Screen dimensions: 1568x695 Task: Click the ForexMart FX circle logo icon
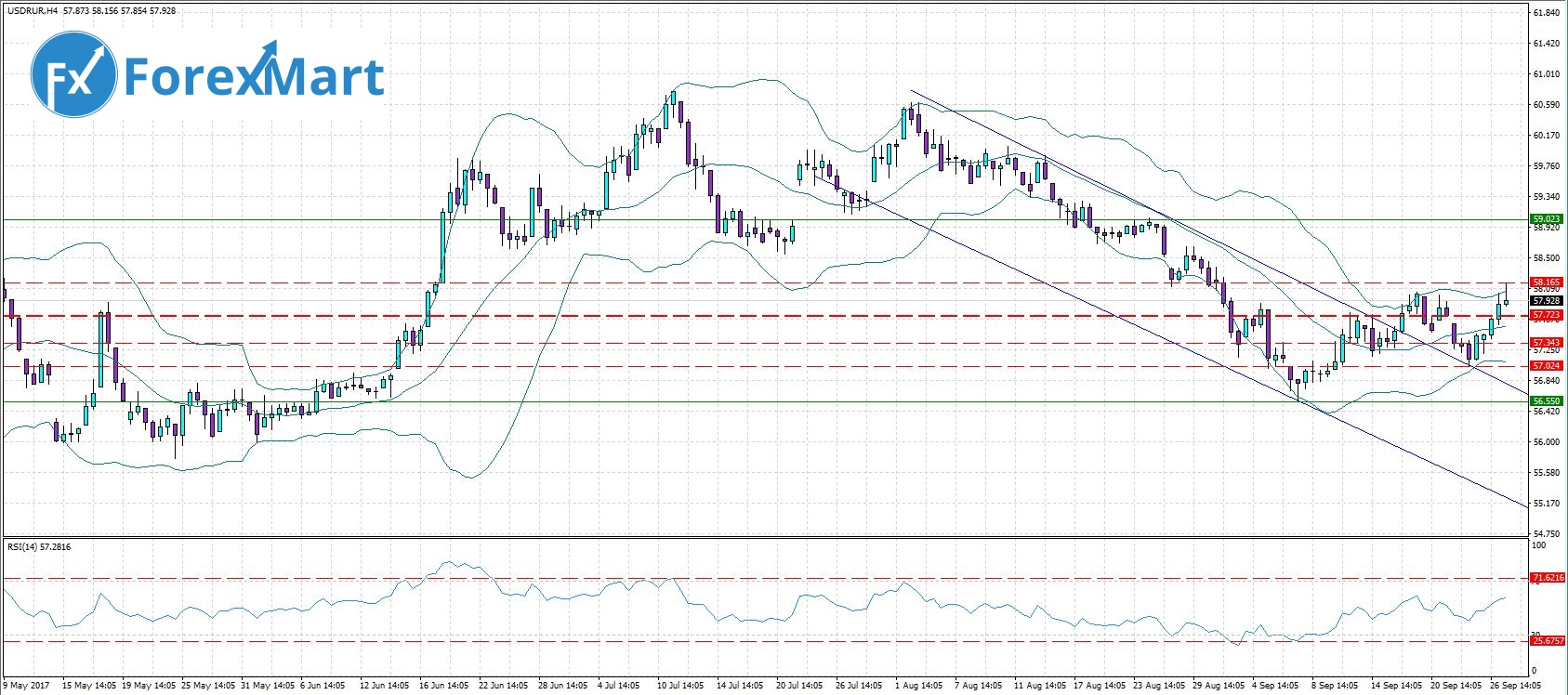click(x=73, y=72)
